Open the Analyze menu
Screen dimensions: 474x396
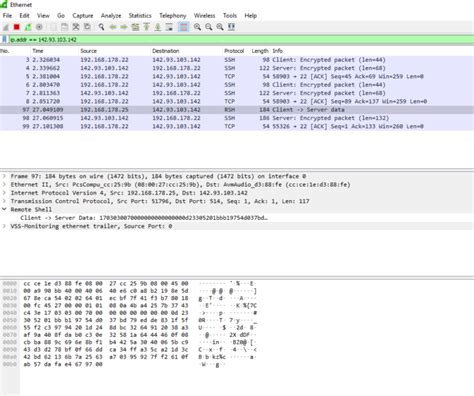coord(111,16)
